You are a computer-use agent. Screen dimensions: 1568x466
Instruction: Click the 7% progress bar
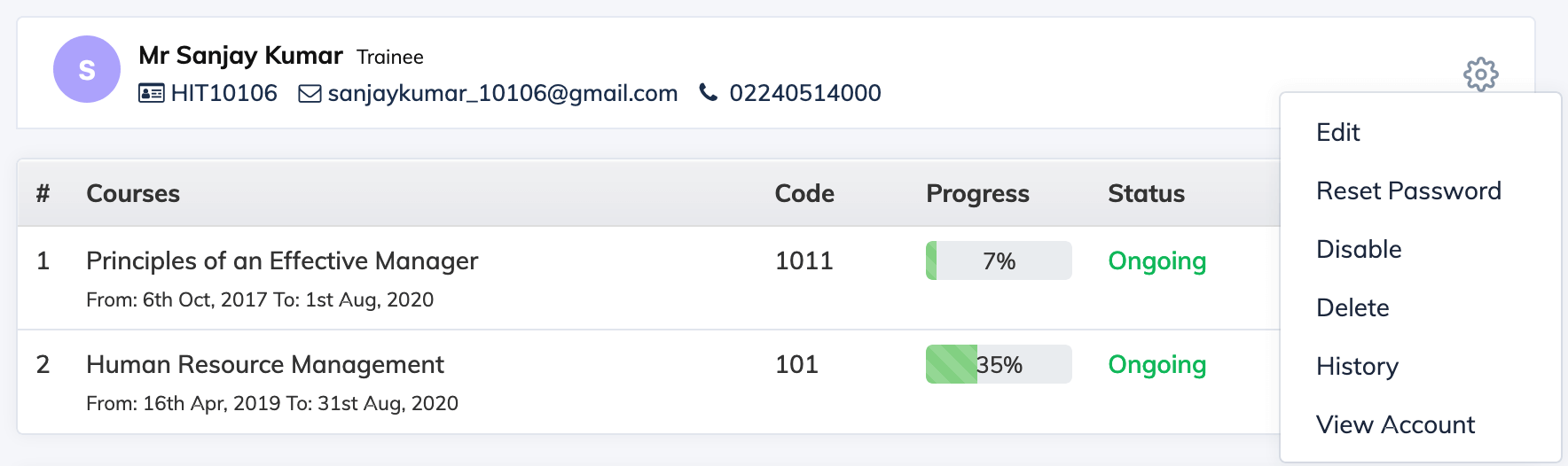click(x=999, y=260)
